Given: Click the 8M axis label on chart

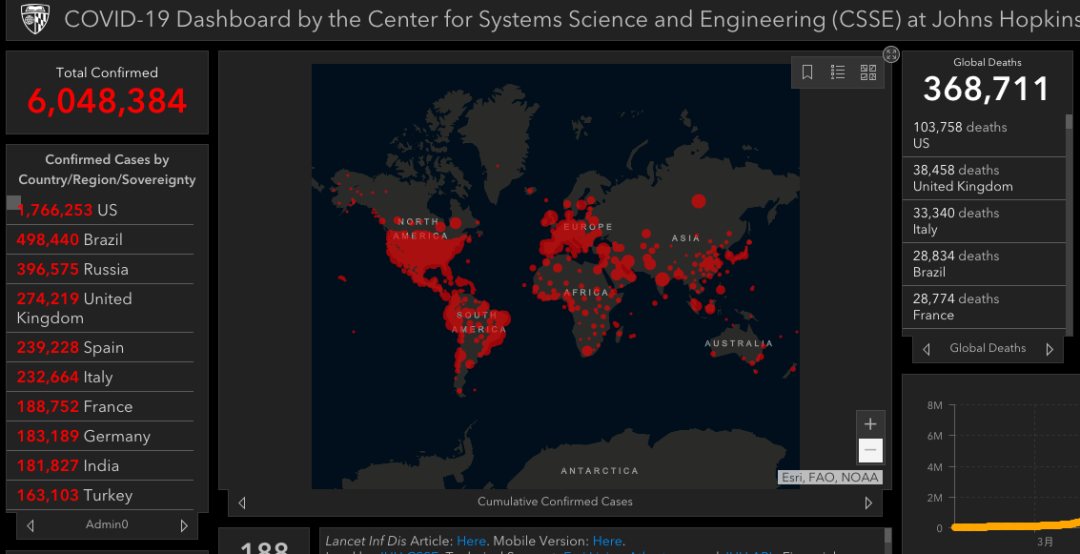Looking at the screenshot, I should coord(935,405).
